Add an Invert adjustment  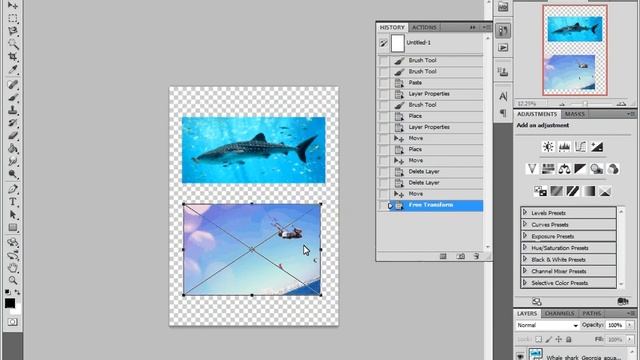pos(540,191)
